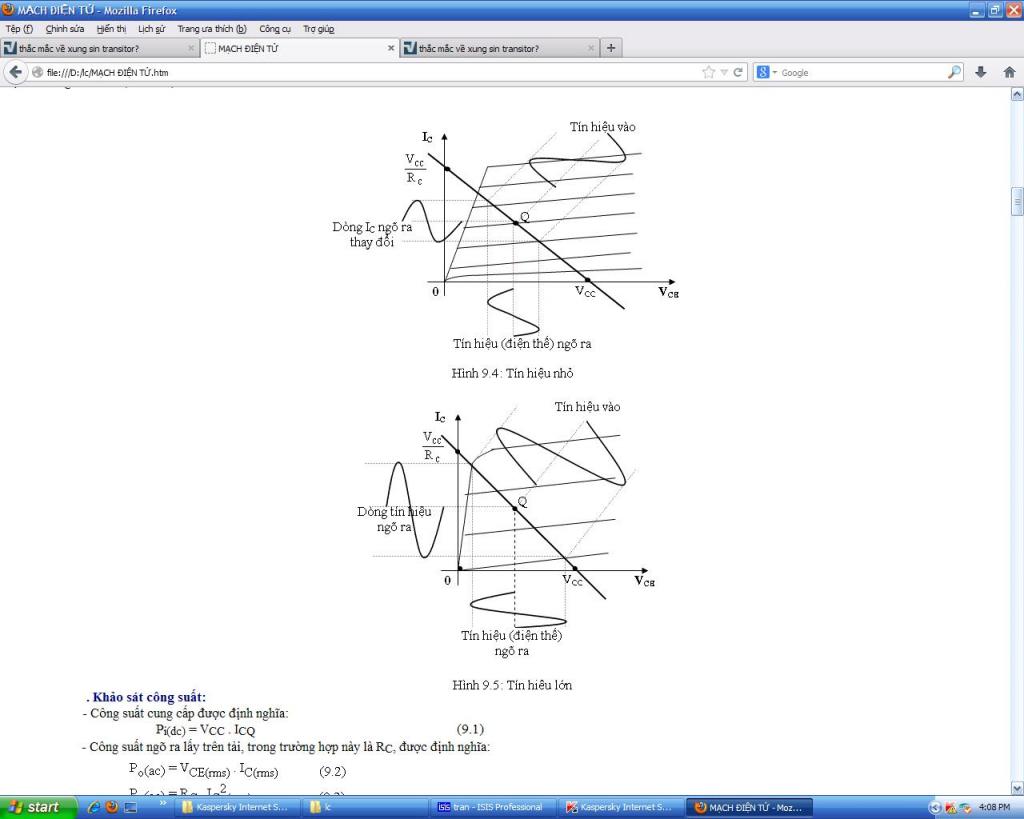Click the system clock 4:08 PM
The width and height of the screenshot is (1024, 819).
tap(995, 808)
